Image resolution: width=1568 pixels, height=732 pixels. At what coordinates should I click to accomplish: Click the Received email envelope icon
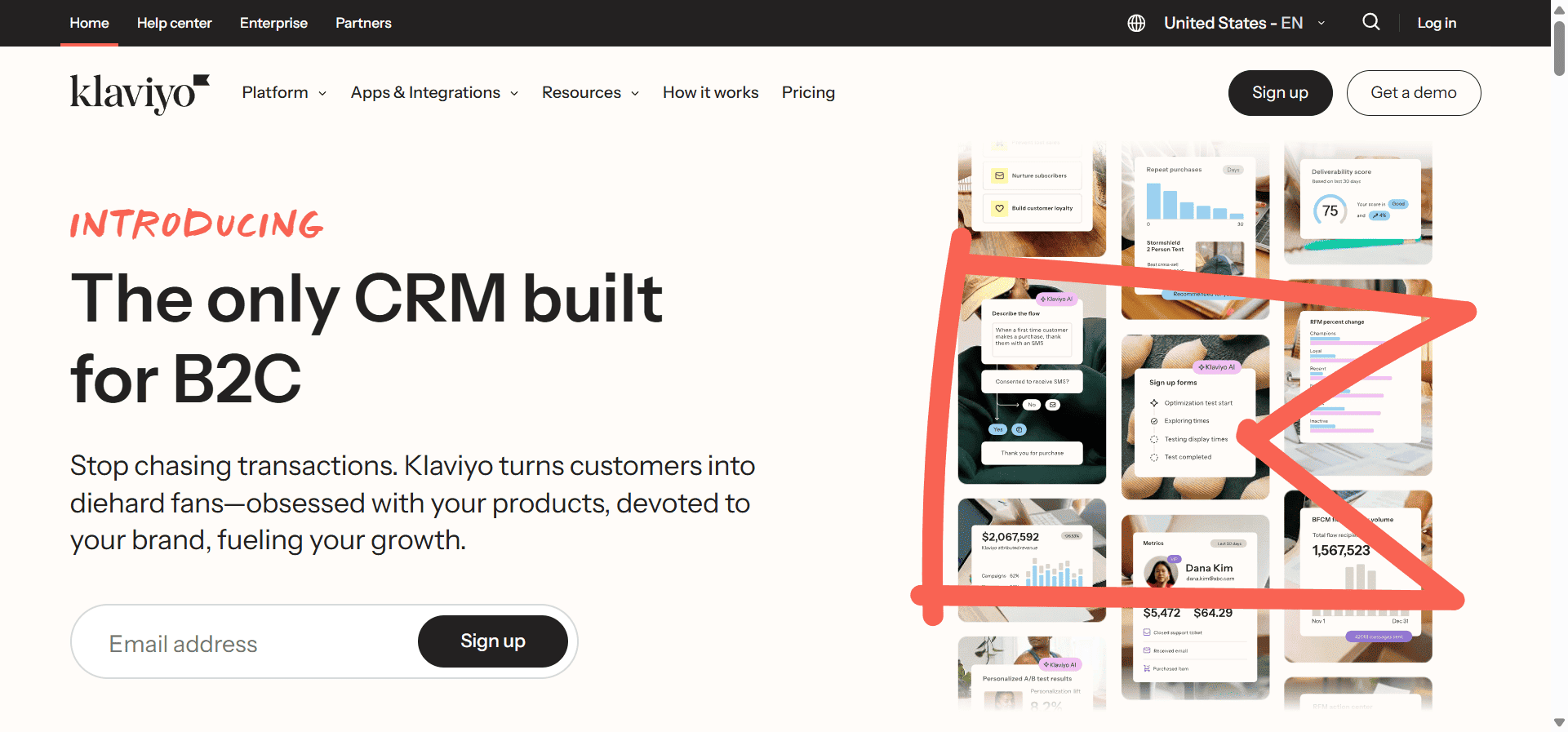coord(1147,650)
